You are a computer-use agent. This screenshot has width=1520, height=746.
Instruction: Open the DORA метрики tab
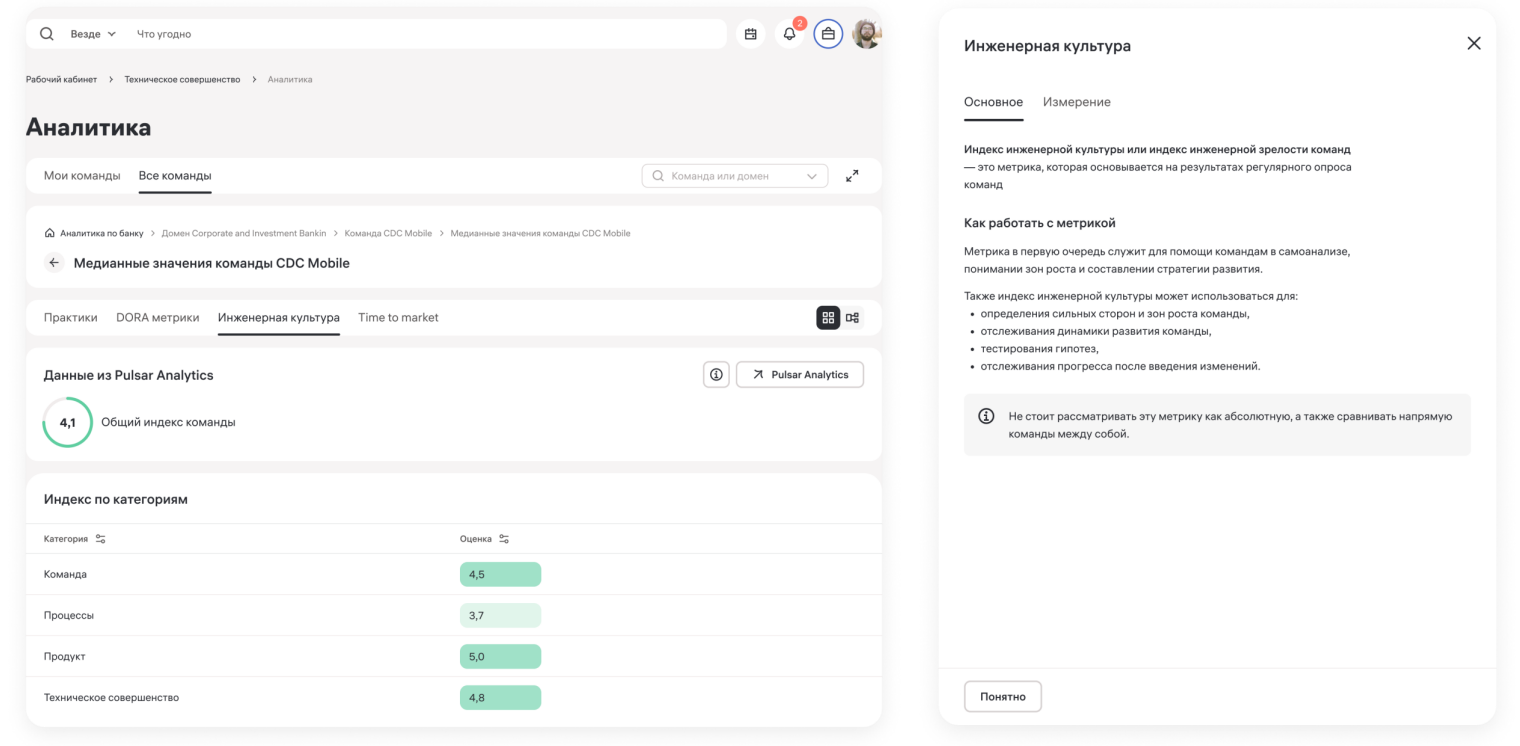pos(157,317)
